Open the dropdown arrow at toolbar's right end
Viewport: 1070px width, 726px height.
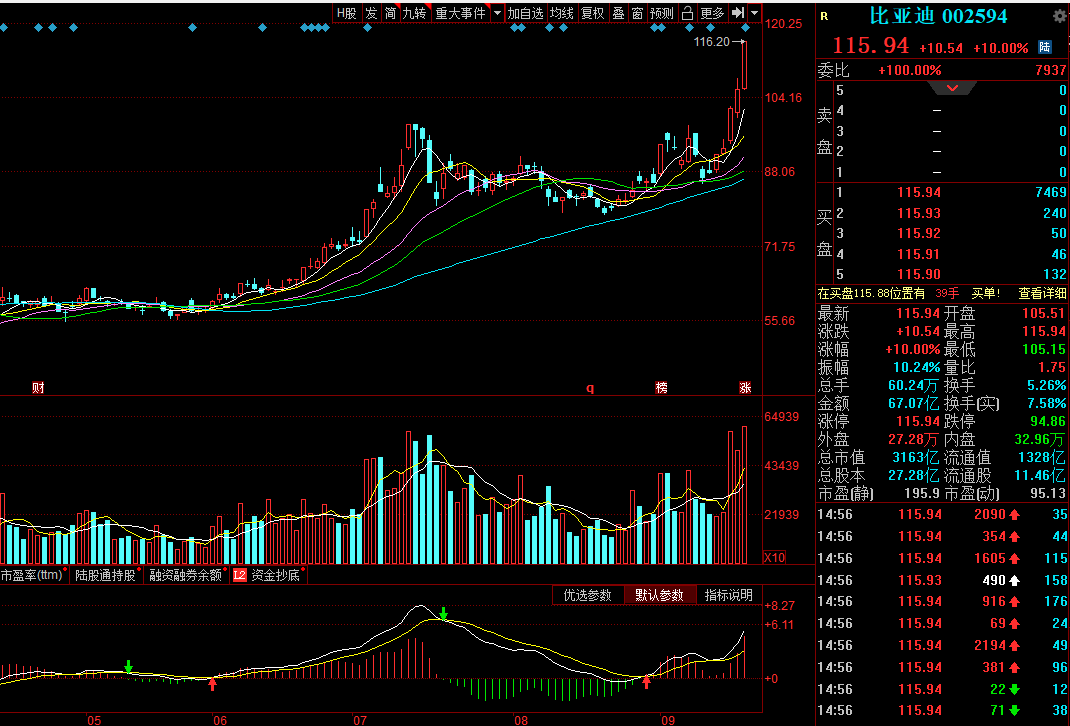(x=754, y=13)
